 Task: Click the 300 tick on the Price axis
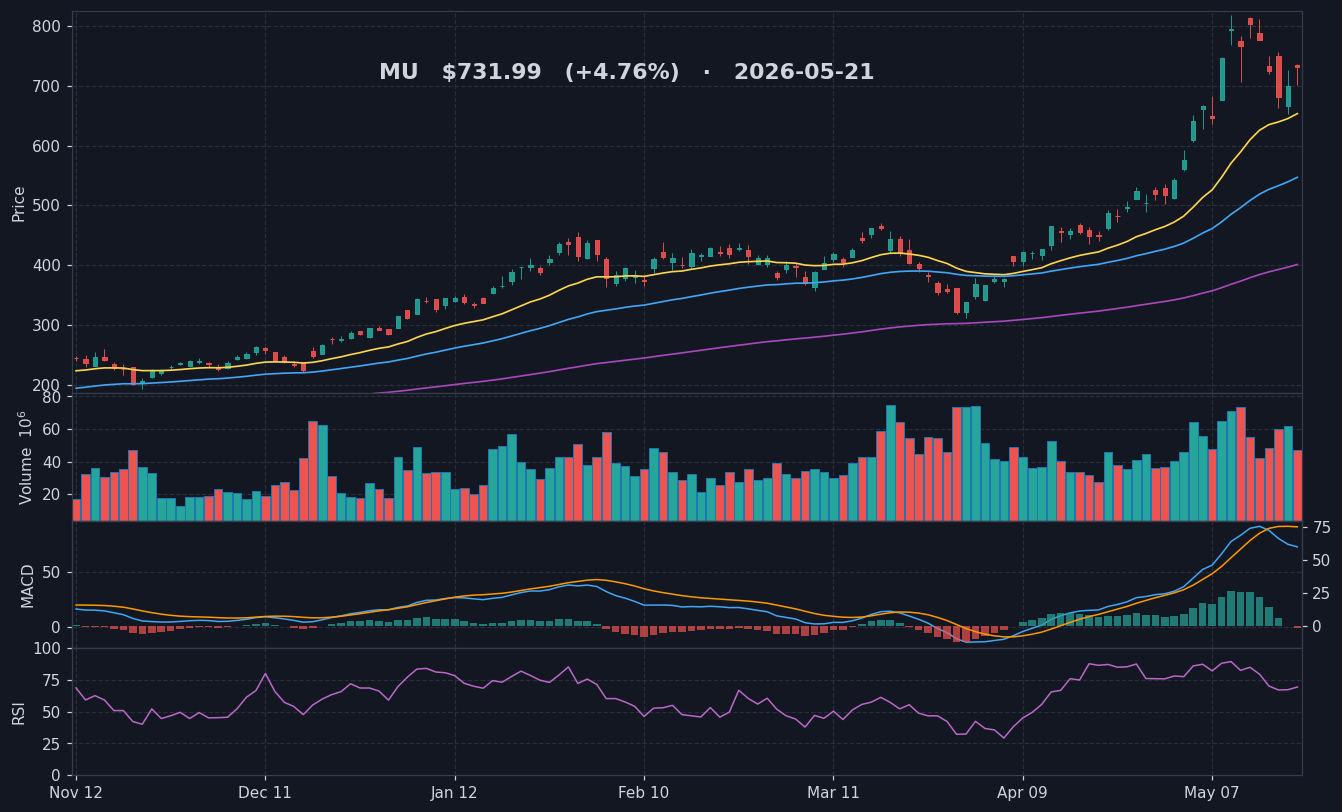(x=46, y=326)
